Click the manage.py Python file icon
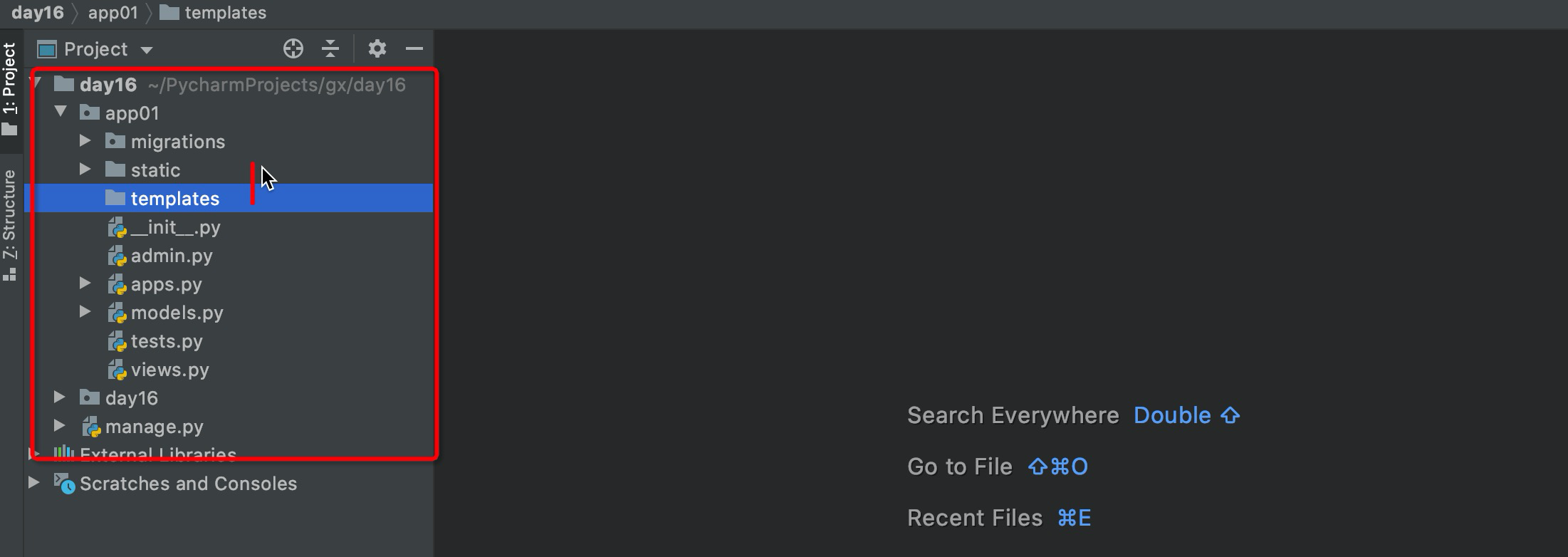 (91, 427)
